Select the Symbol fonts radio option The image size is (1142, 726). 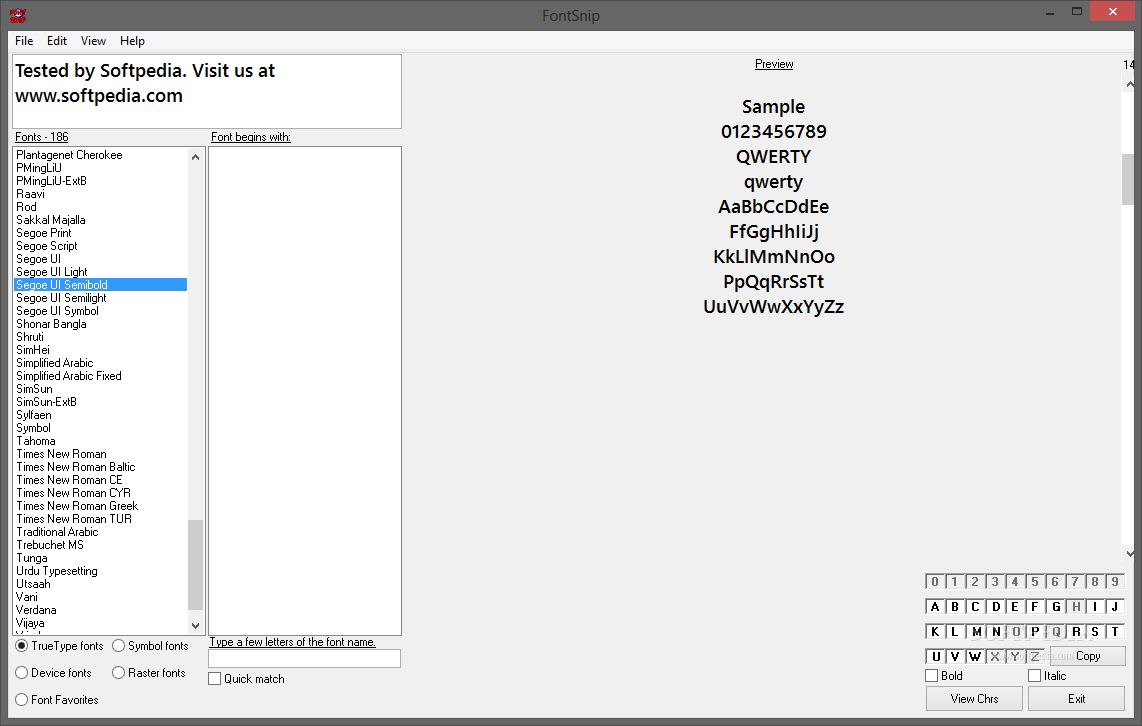click(x=150, y=646)
